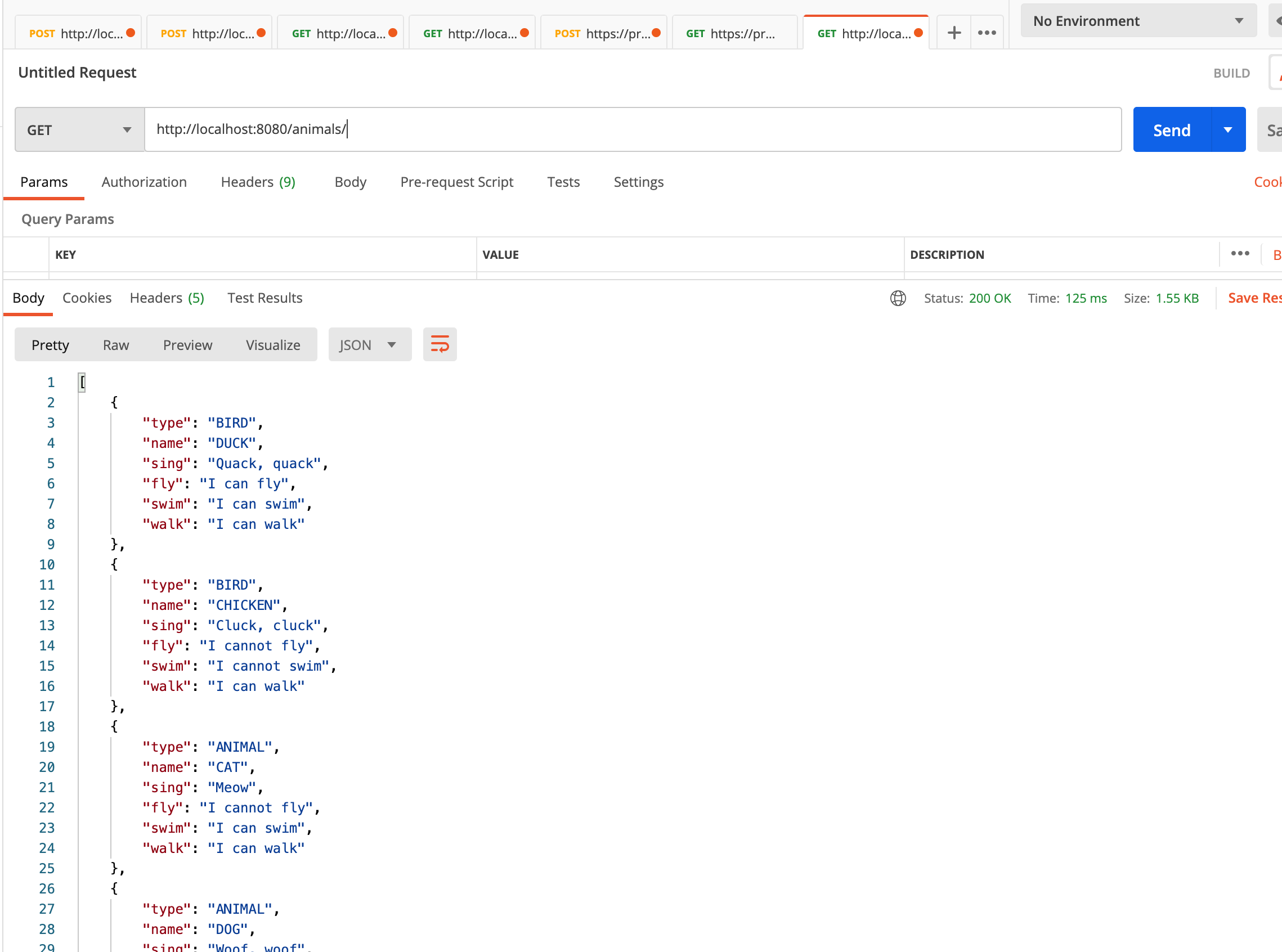The width and height of the screenshot is (1282, 952).
Task: Click the "Meow" sing value
Action: tap(232, 787)
